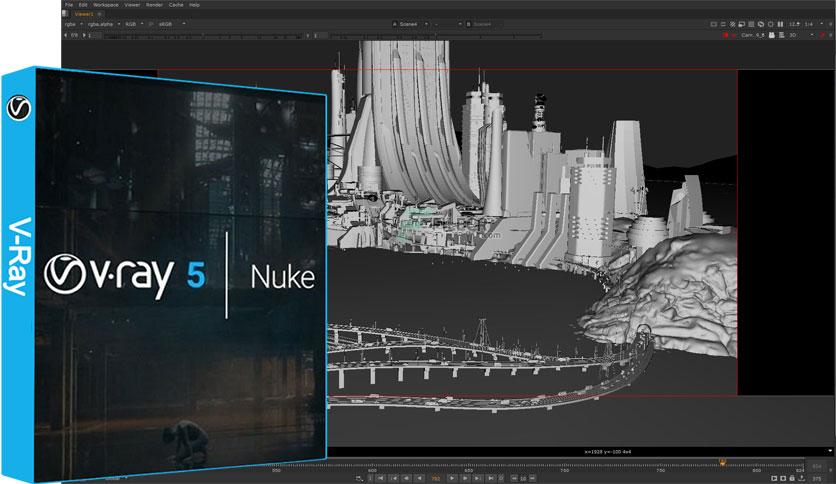The height and width of the screenshot is (484, 836).
Task: Select the Viewer1 tab
Action: (84, 14)
